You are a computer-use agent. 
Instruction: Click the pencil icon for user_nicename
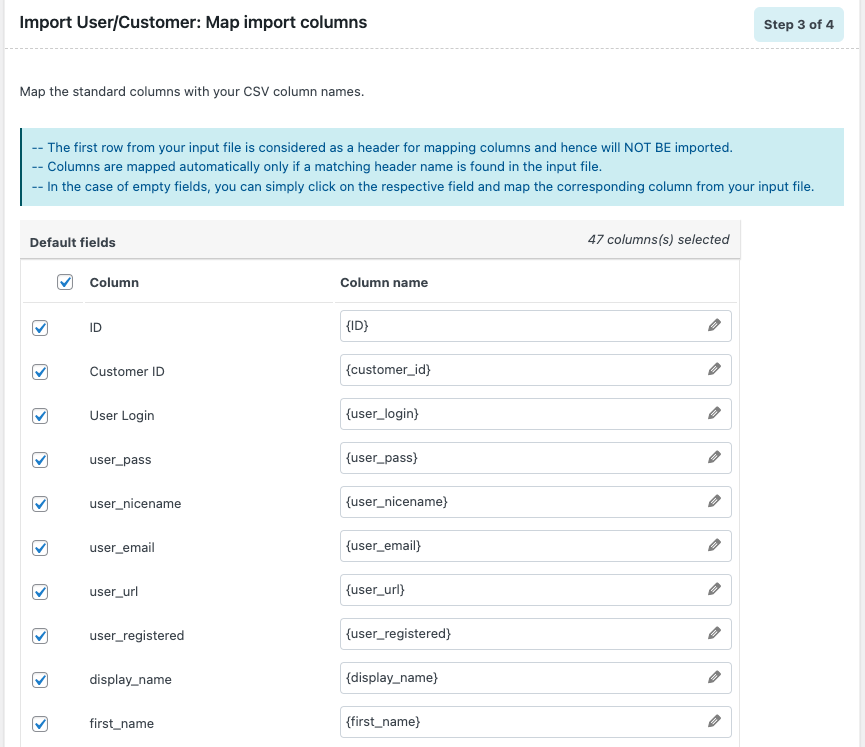click(x=714, y=501)
